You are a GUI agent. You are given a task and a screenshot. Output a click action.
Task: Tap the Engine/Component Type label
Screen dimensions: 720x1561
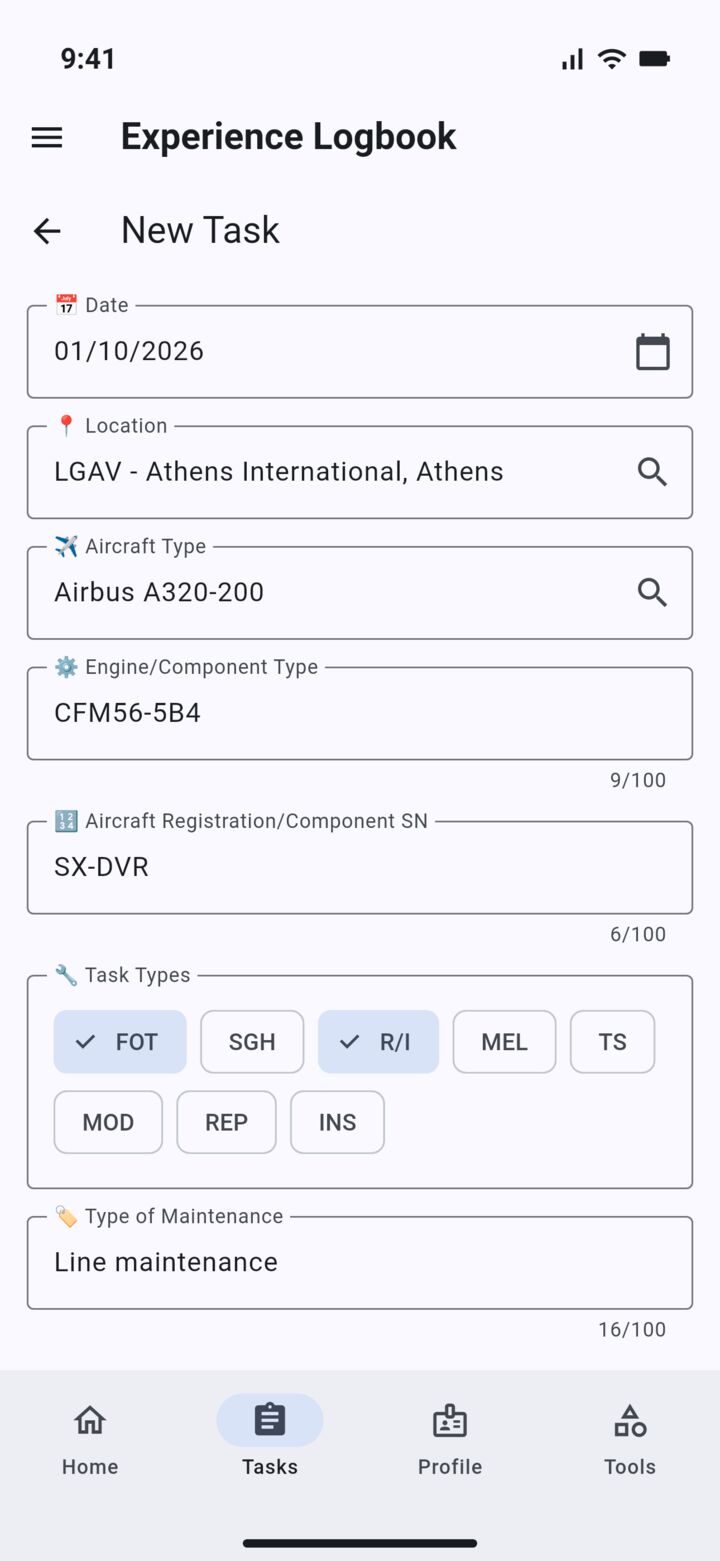tap(186, 667)
